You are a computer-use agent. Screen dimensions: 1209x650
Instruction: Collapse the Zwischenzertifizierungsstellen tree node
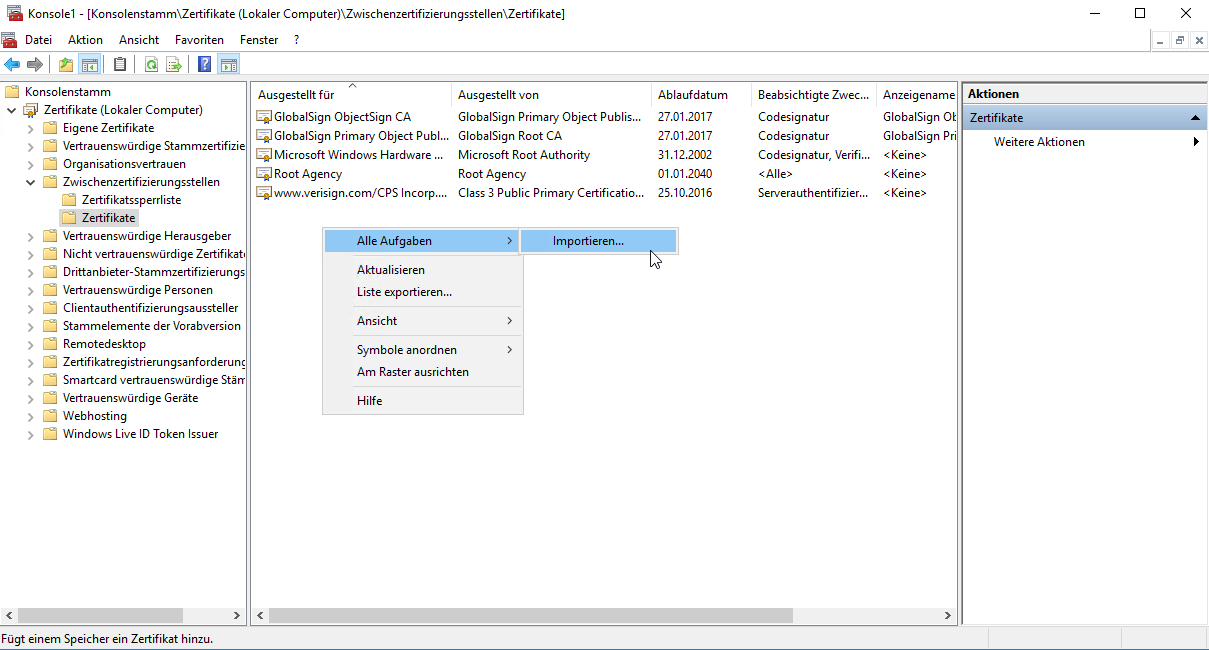pos(30,182)
